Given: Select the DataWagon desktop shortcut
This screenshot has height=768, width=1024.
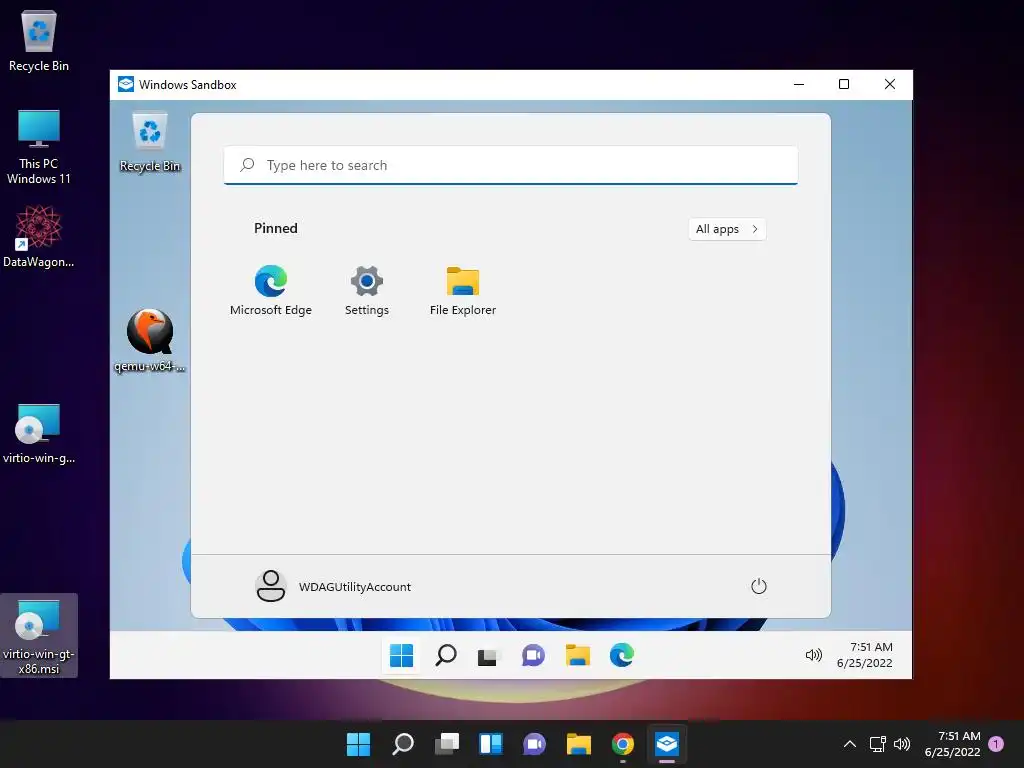Looking at the screenshot, I should 39,236.
